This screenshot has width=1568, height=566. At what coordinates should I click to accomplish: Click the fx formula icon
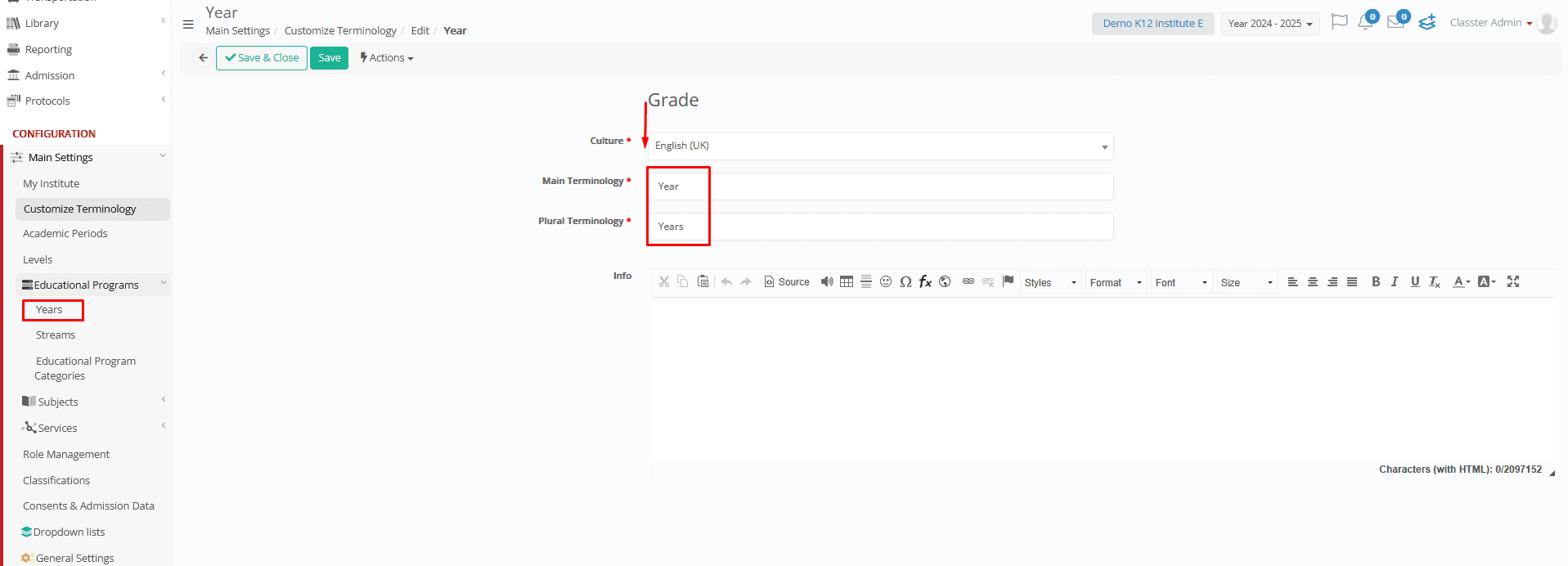[x=925, y=281]
